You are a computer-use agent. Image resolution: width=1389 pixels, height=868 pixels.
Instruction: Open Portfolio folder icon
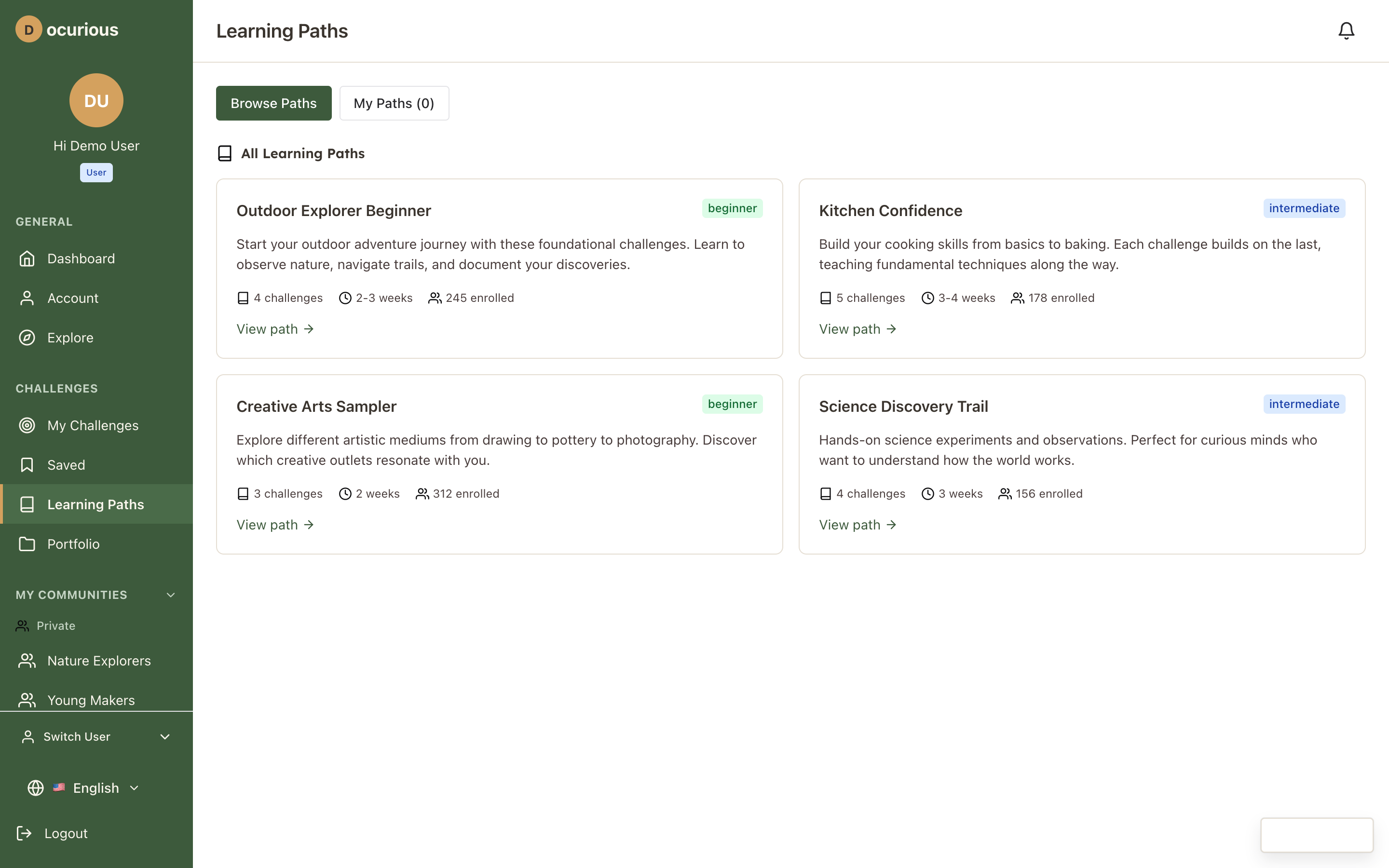click(x=27, y=543)
